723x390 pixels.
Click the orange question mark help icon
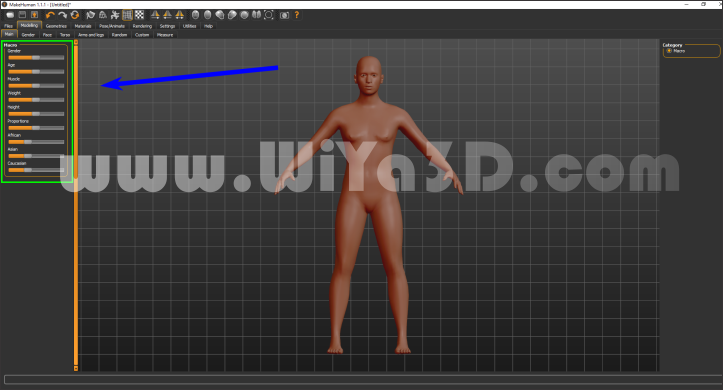pyautogui.click(x=297, y=15)
